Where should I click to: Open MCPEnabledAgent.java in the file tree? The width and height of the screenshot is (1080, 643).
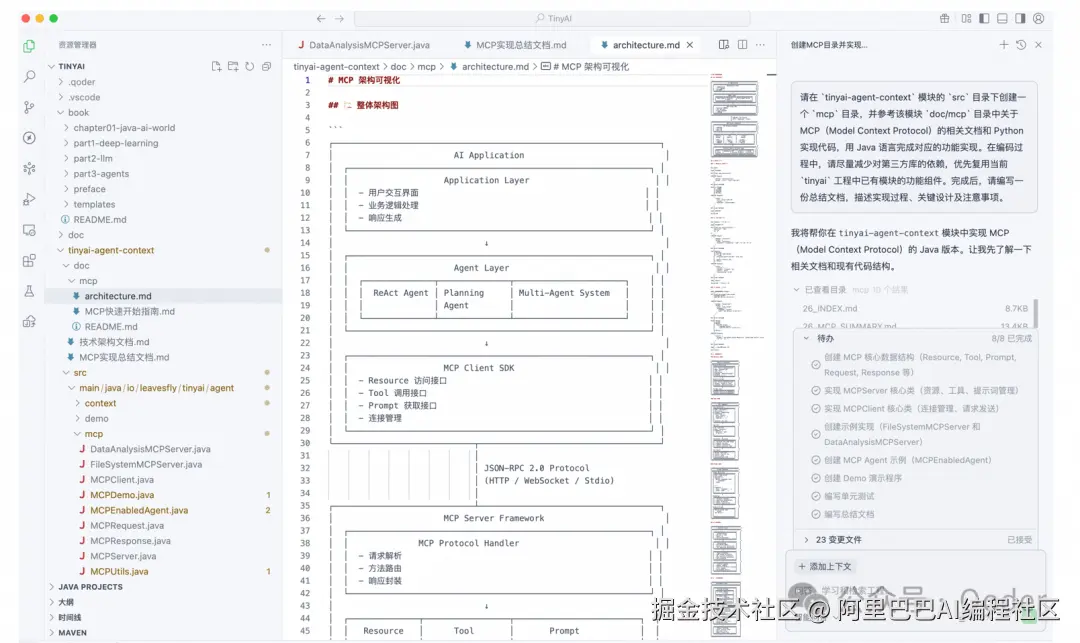(x=139, y=510)
